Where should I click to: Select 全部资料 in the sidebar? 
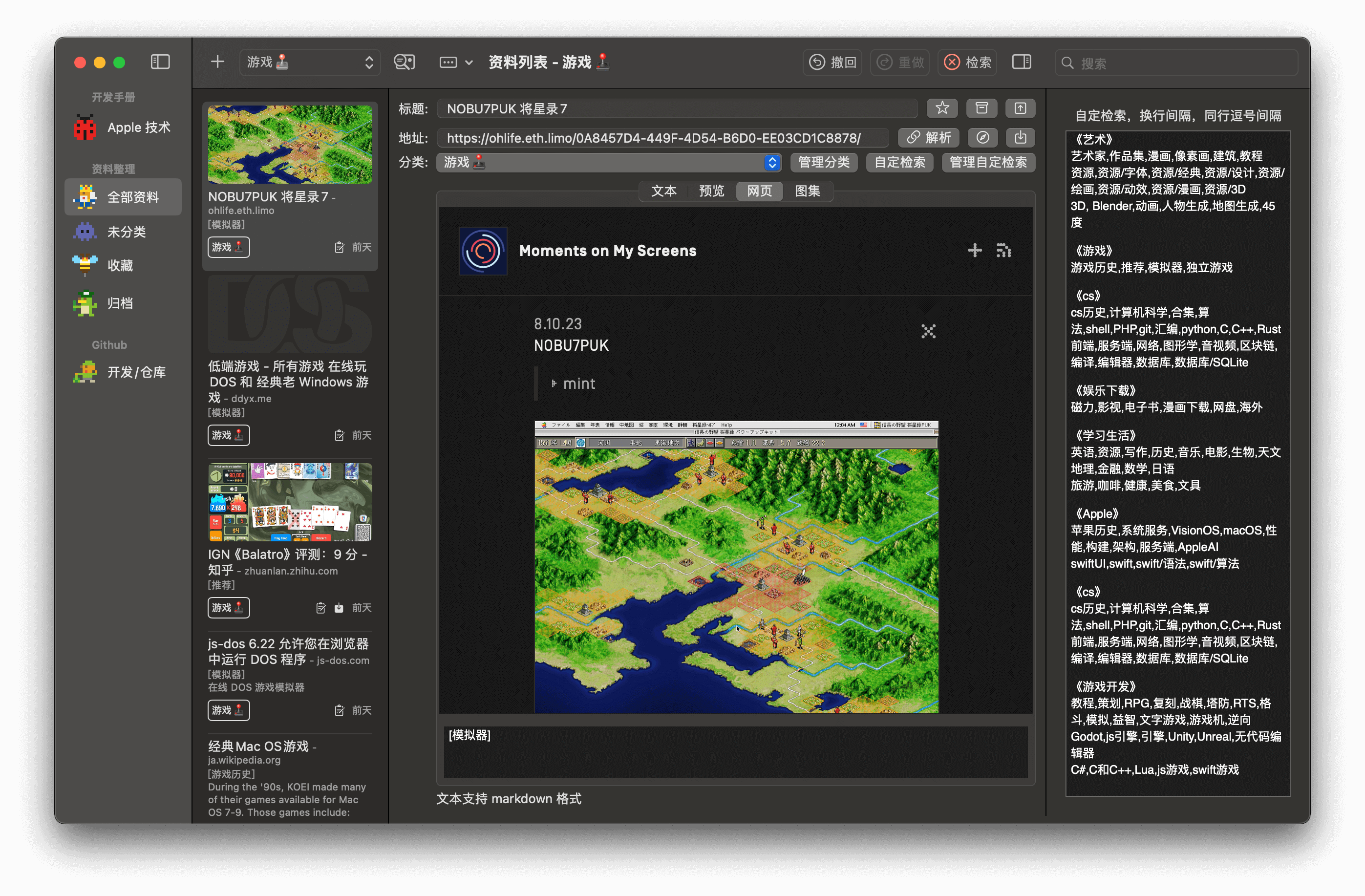click(x=123, y=197)
